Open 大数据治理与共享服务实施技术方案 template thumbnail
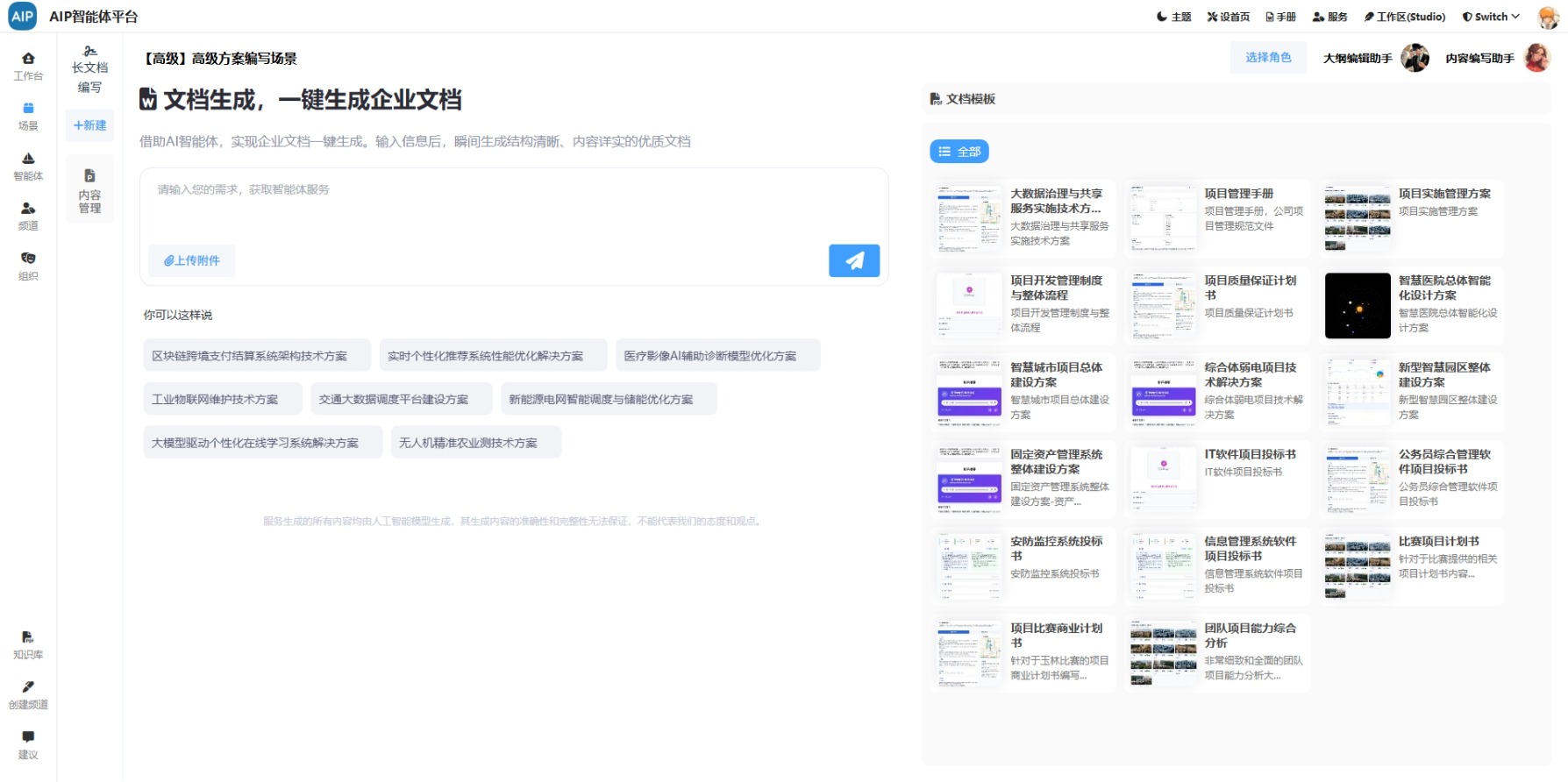 [969, 218]
